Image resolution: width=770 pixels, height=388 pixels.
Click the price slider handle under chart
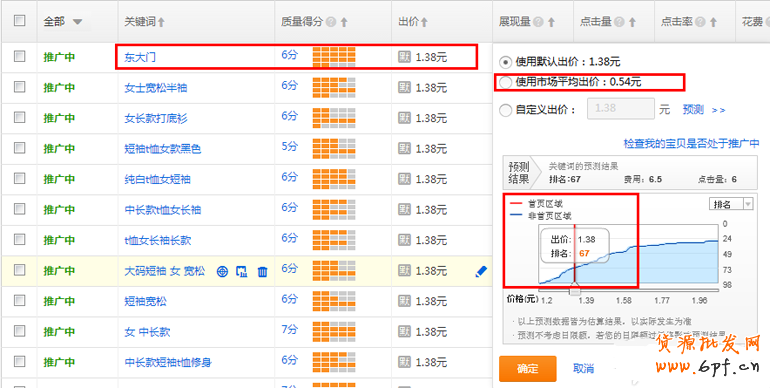coord(575,291)
